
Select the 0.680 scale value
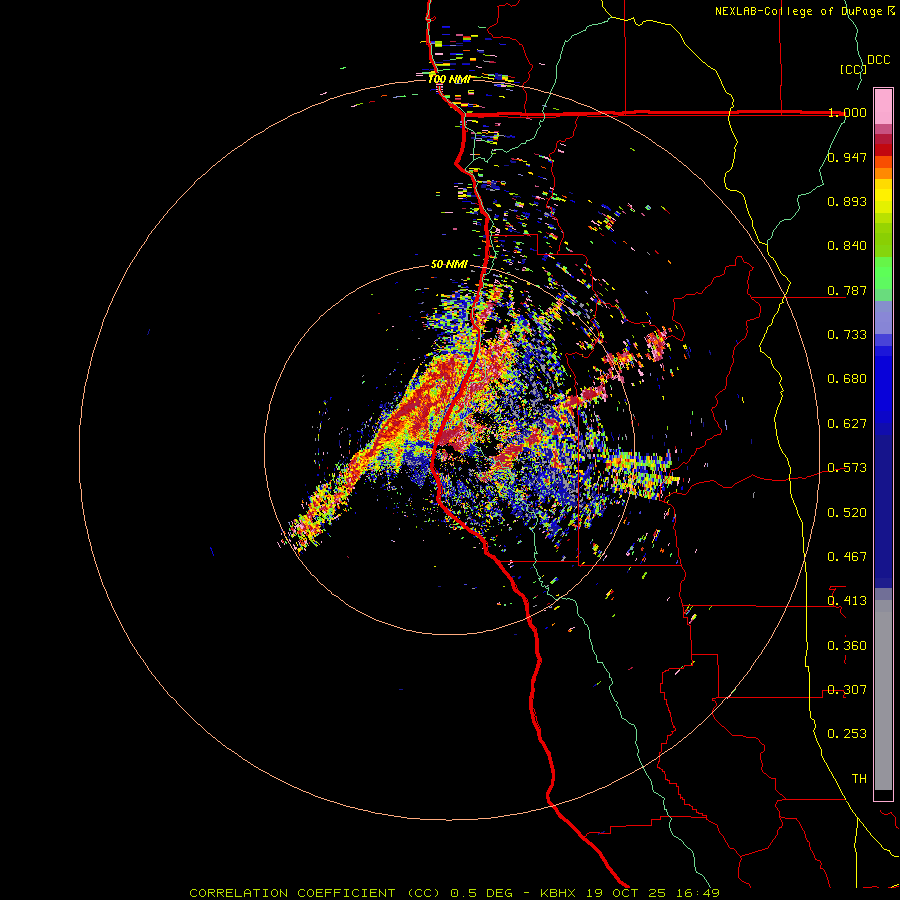[847, 379]
